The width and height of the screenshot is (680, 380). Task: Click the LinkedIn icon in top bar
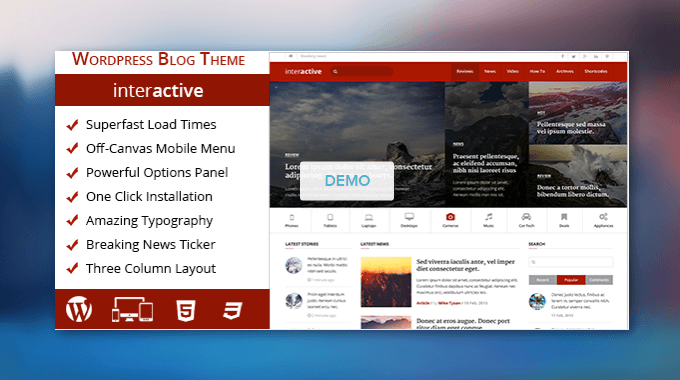point(596,56)
